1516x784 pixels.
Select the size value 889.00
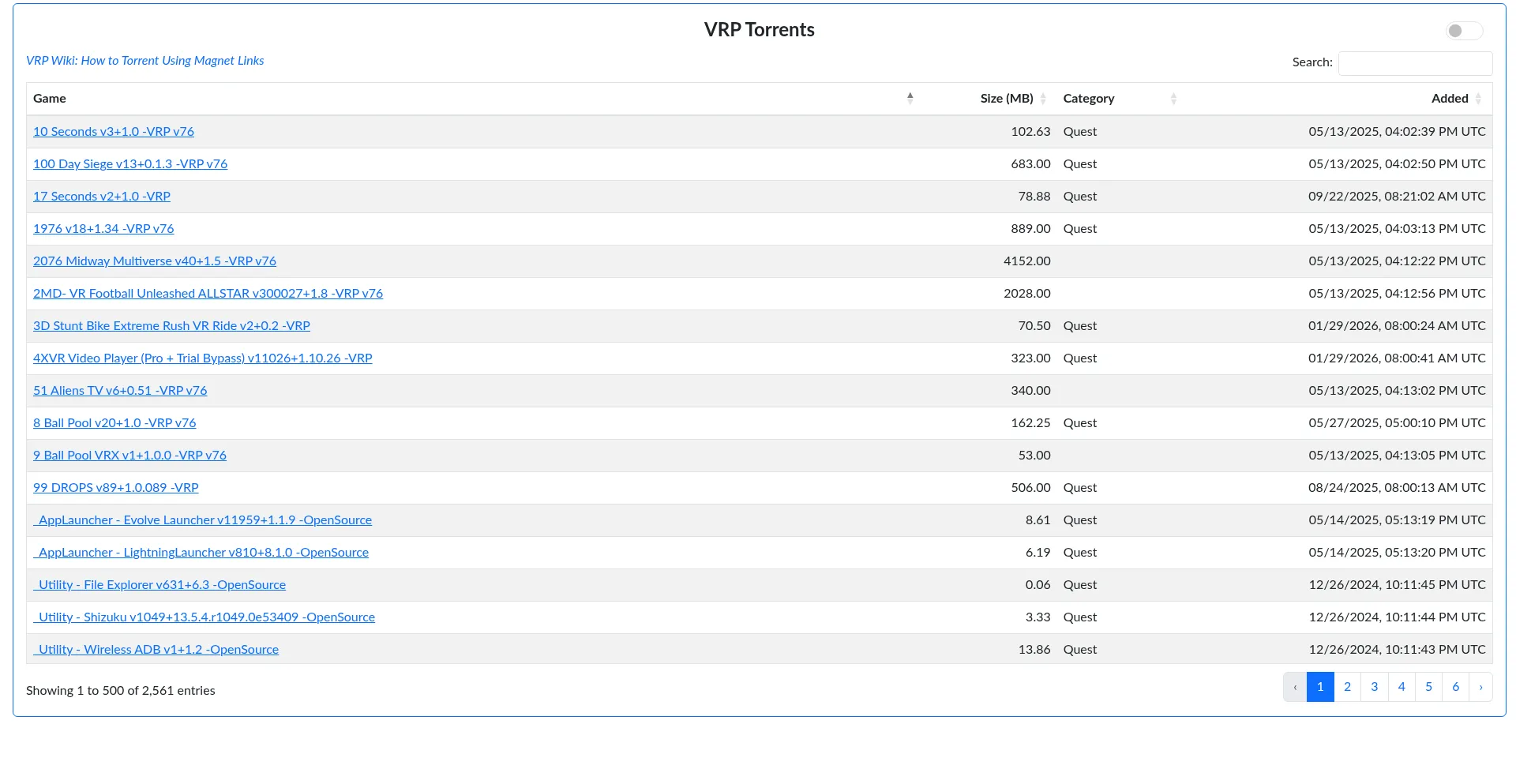[x=1030, y=229]
